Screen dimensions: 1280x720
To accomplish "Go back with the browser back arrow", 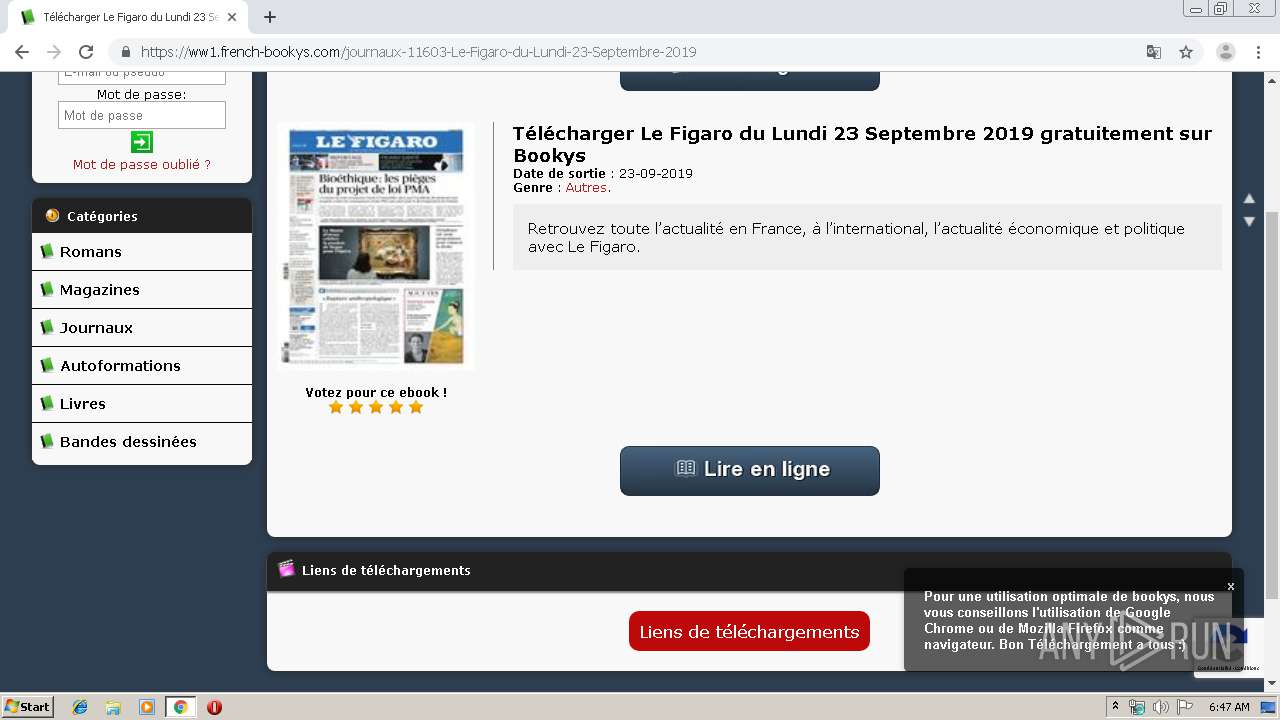I will (x=22, y=52).
